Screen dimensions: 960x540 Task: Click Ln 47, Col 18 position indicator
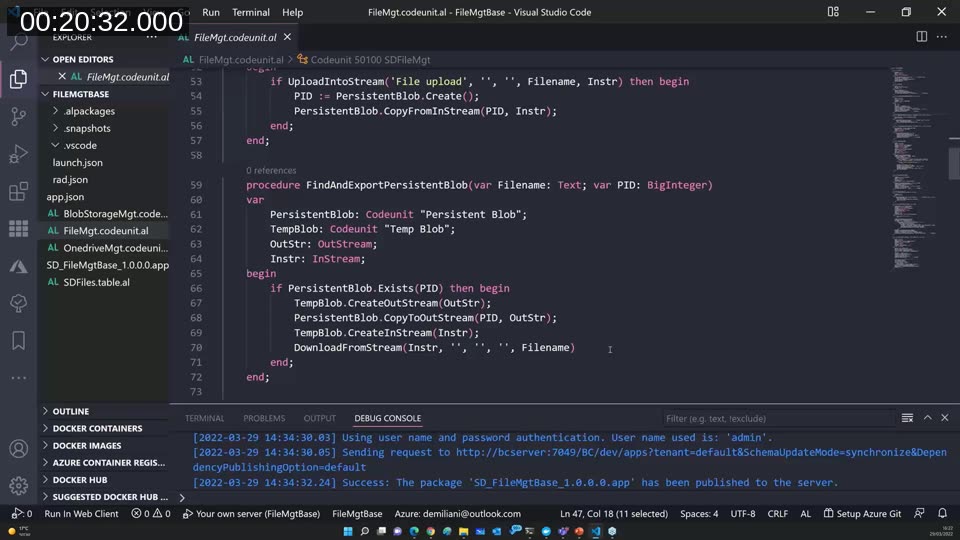pos(613,514)
